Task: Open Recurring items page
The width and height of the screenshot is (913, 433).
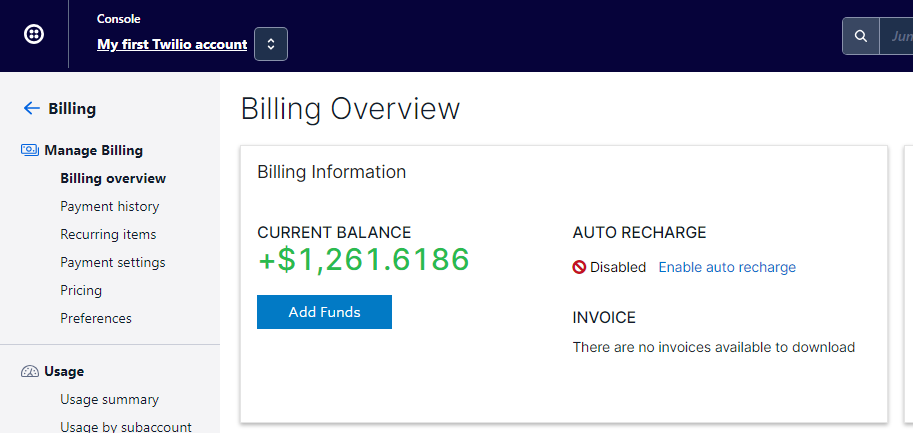Action: pyautogui.click(x=108, y=234)
